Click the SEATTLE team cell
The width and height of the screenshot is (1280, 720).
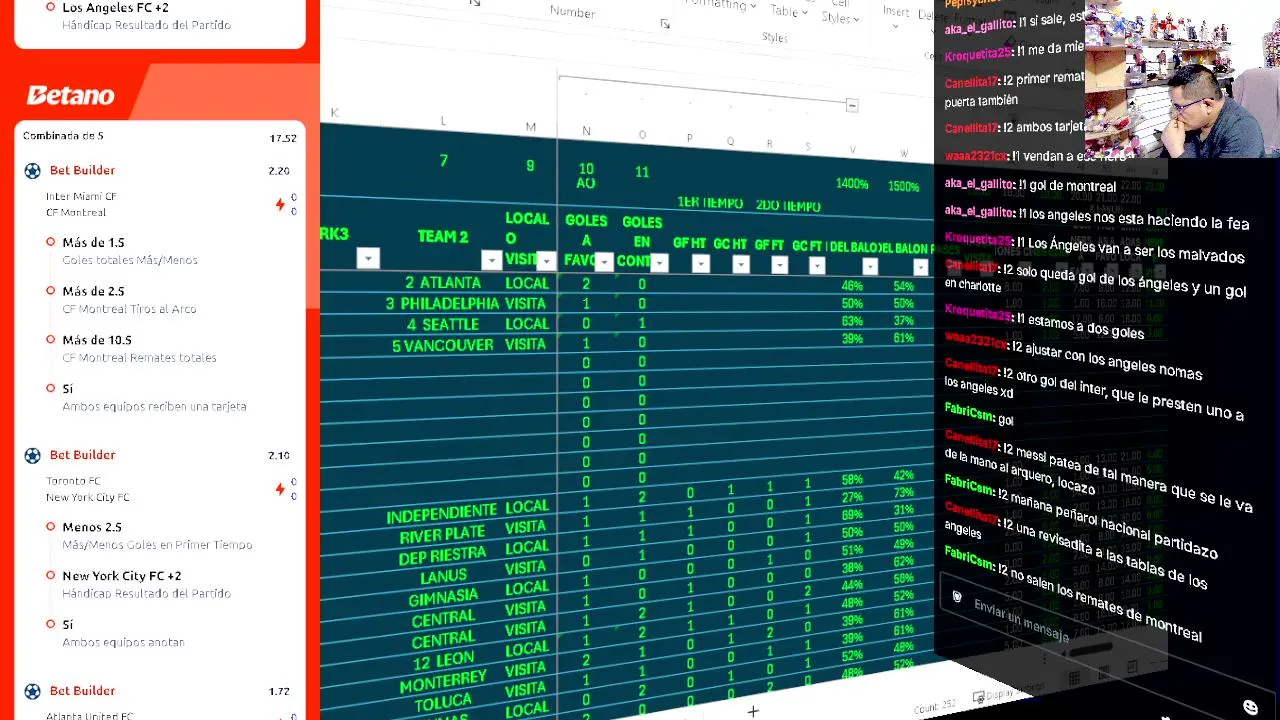pos(442,325)
